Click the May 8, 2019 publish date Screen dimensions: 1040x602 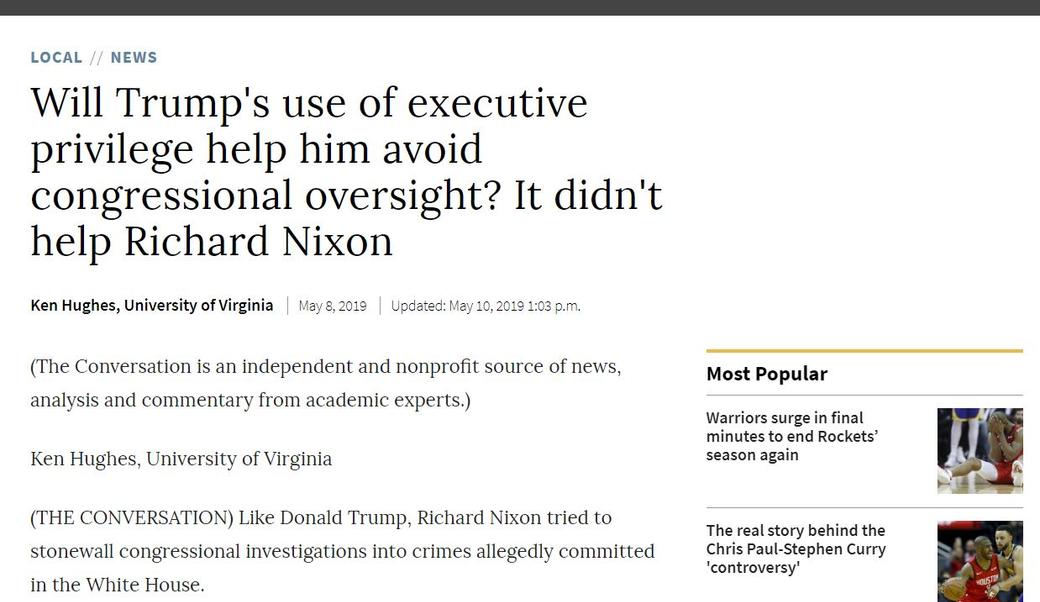pos(332,306)
